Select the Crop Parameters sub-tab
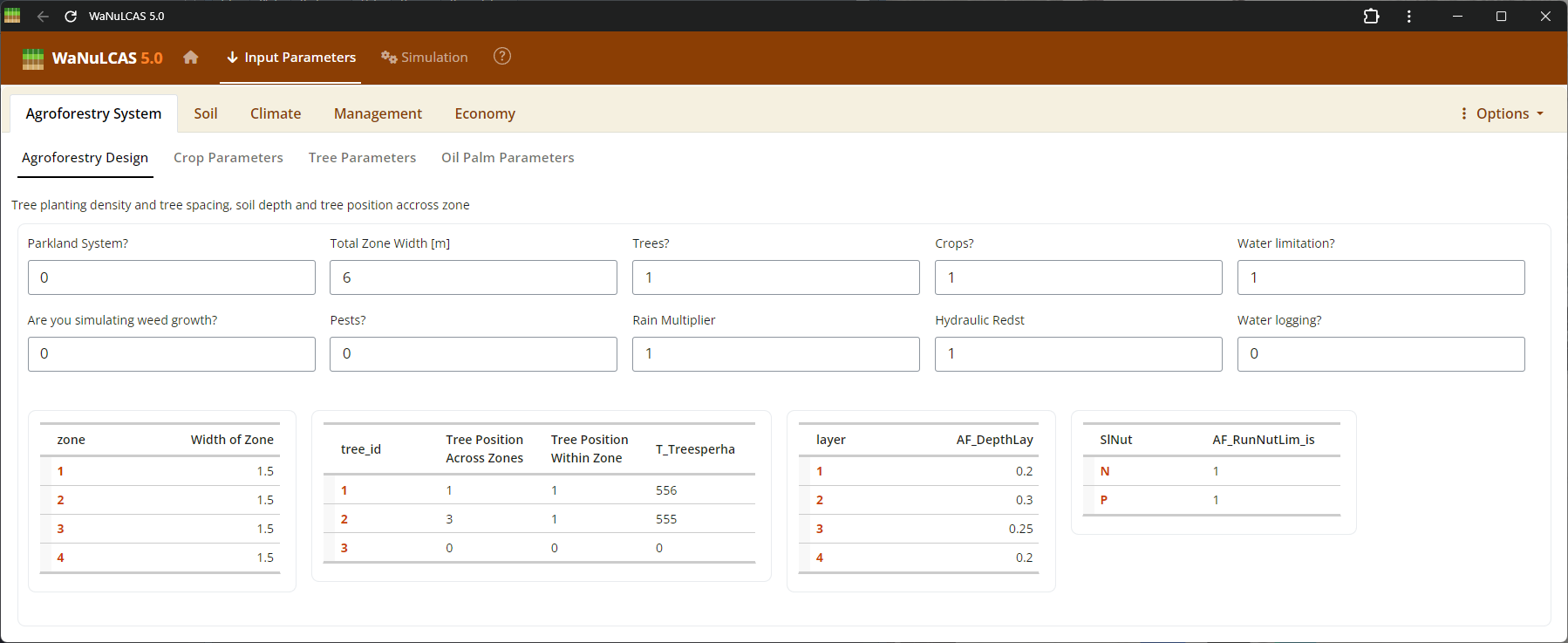The image size is (1568, 643). 228,158
